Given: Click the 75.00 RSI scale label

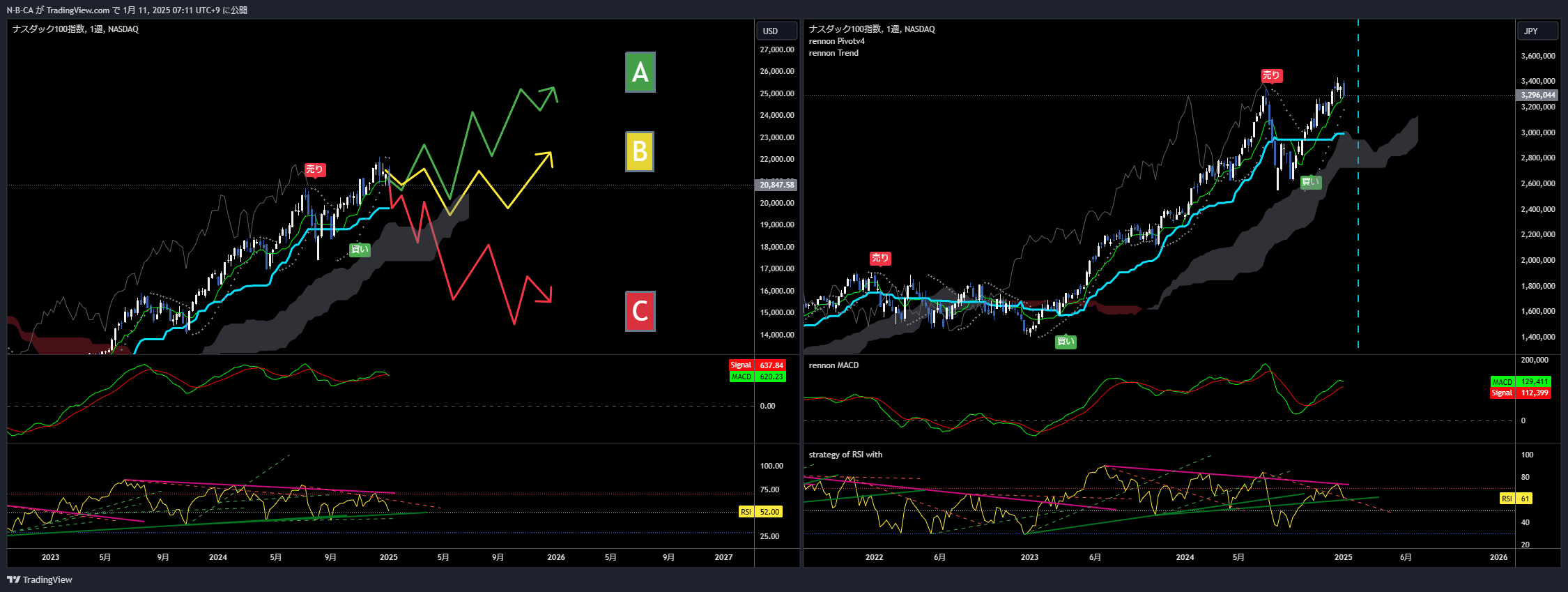Looking at the screenshot, I should [x=769, y=489].
